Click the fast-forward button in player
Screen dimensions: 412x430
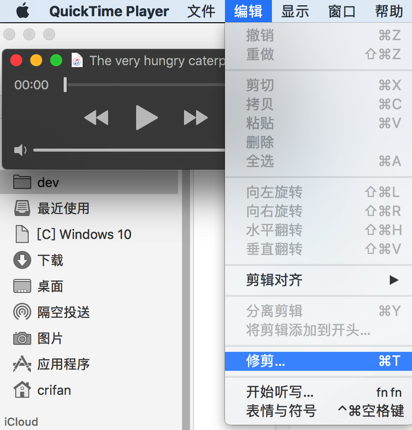[196, 118]
